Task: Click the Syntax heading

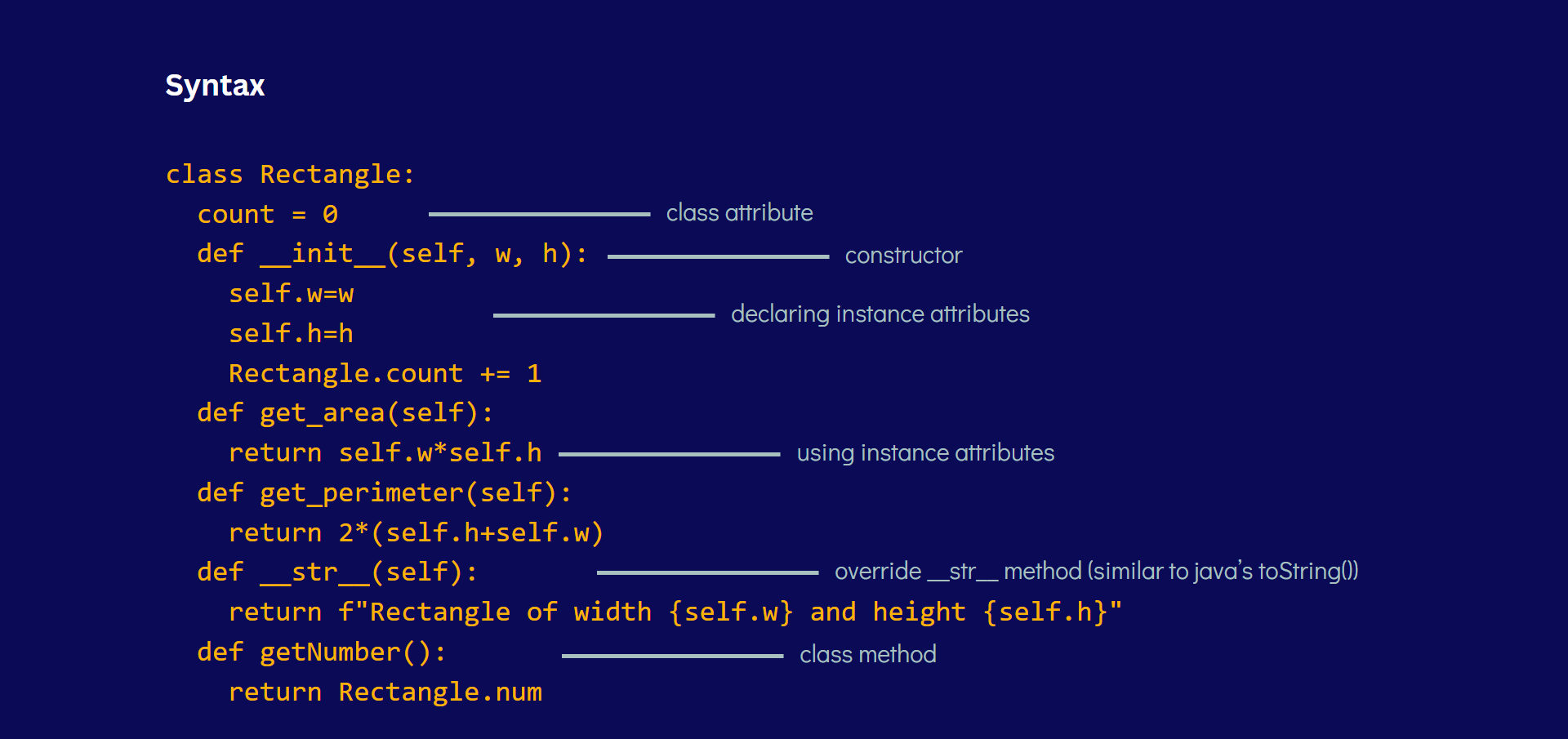Action: coord(215,86)
